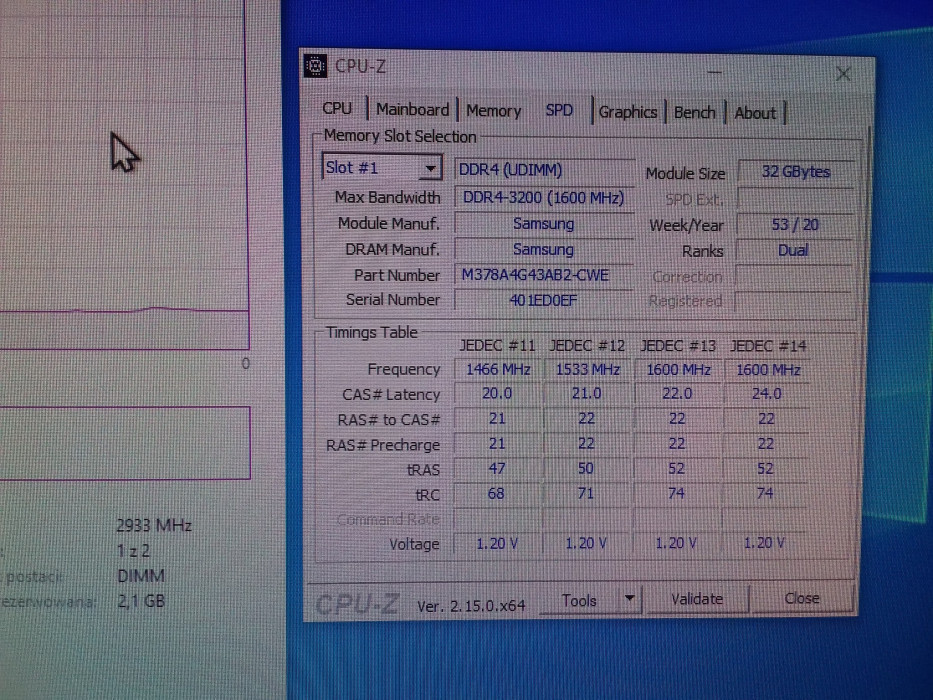Expand the Slot #1 dropdown
This screenshot has width=933, height=700.
[x=430, y=168]
